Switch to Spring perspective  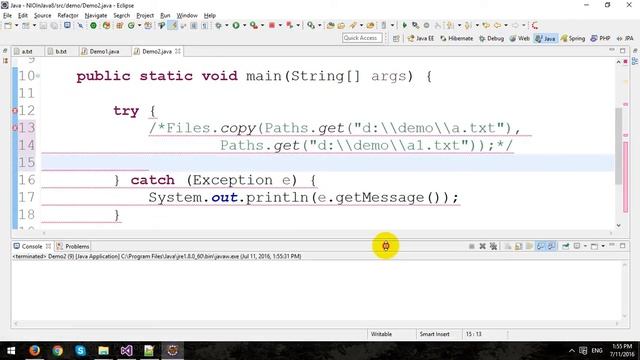tap(573, 38)
